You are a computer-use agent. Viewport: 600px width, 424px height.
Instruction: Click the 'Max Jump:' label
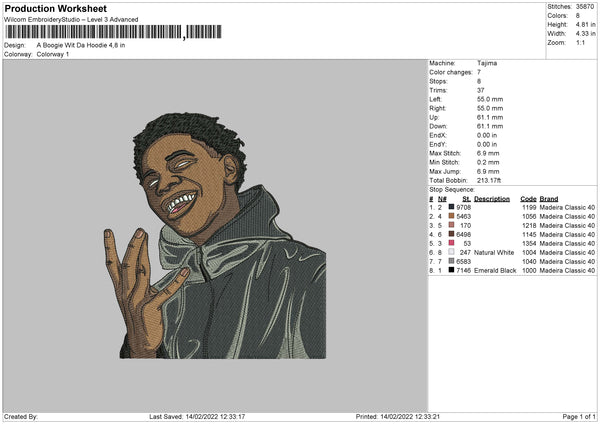[x=445, y=172]
